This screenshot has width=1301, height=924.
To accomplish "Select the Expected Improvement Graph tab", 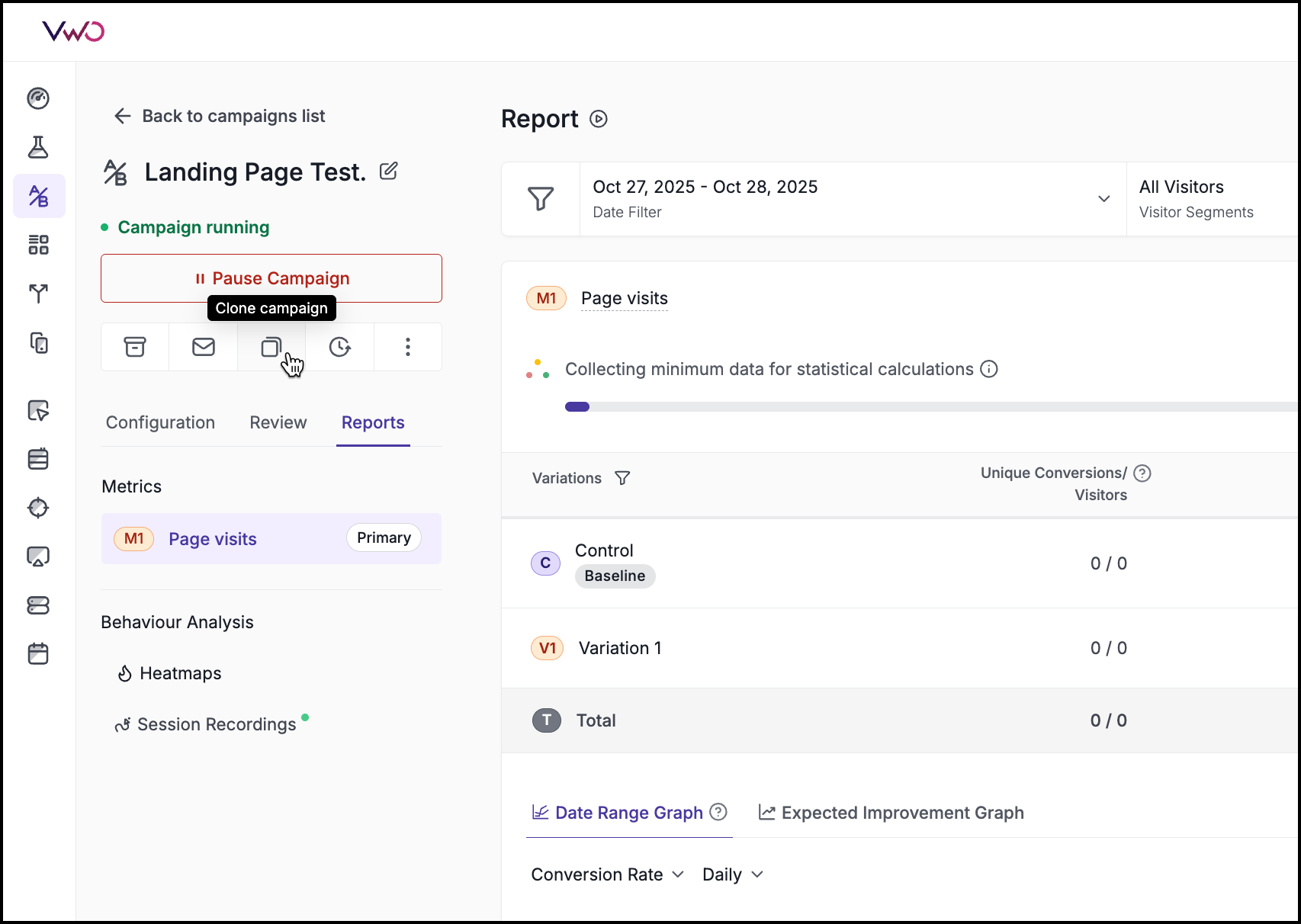I will (891, 813).
